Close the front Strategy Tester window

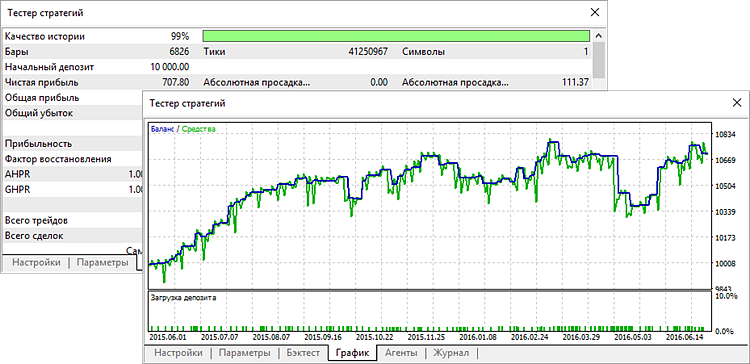click(x=737, y=103)
